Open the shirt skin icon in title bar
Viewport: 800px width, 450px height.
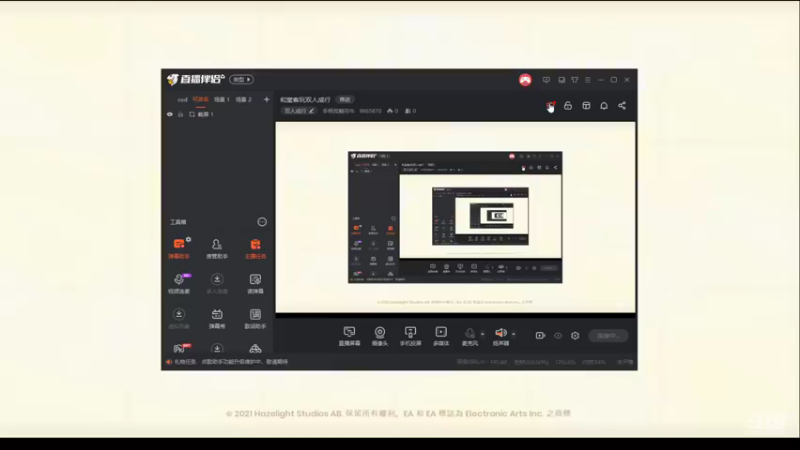click(x=575, y=80)
